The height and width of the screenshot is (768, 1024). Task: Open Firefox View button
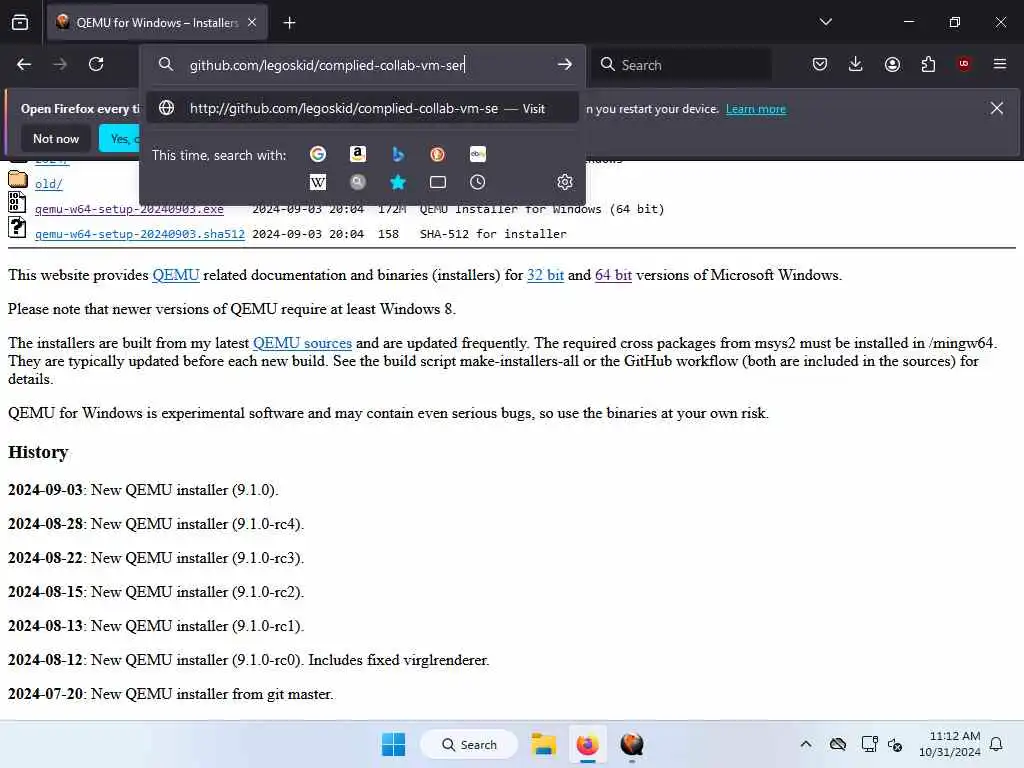click(x=20, y=22)
